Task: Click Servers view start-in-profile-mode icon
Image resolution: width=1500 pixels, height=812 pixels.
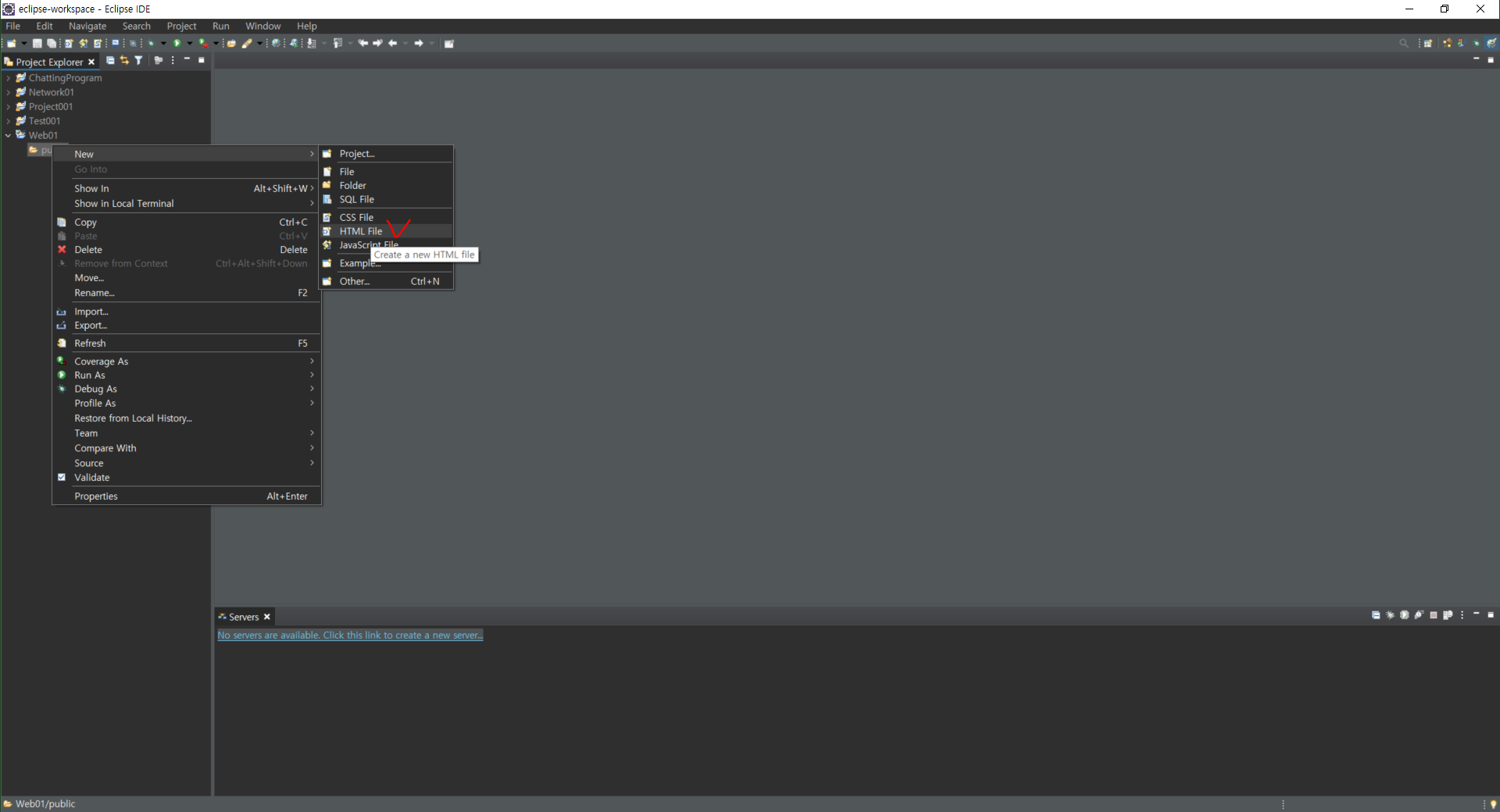Action: (1419, 615)
